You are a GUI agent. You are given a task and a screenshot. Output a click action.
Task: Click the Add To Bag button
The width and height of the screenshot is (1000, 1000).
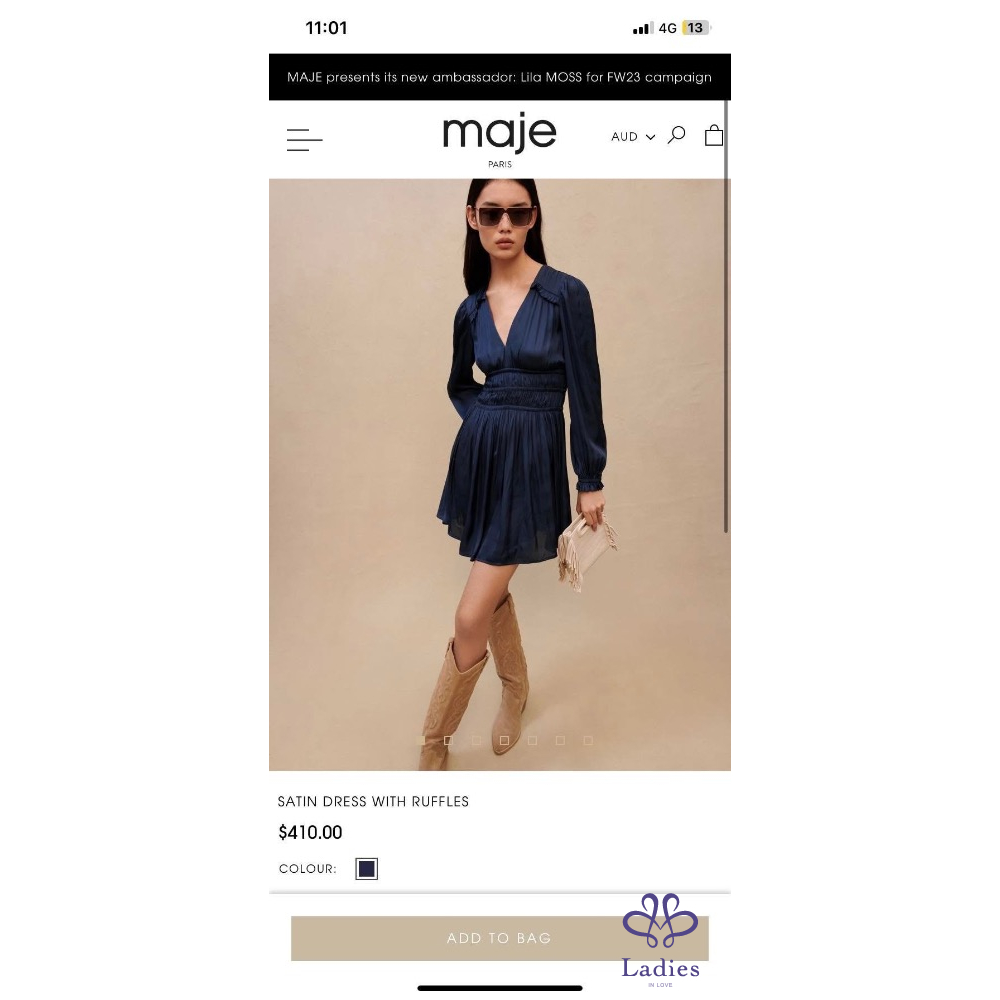(x=499, y=938)
